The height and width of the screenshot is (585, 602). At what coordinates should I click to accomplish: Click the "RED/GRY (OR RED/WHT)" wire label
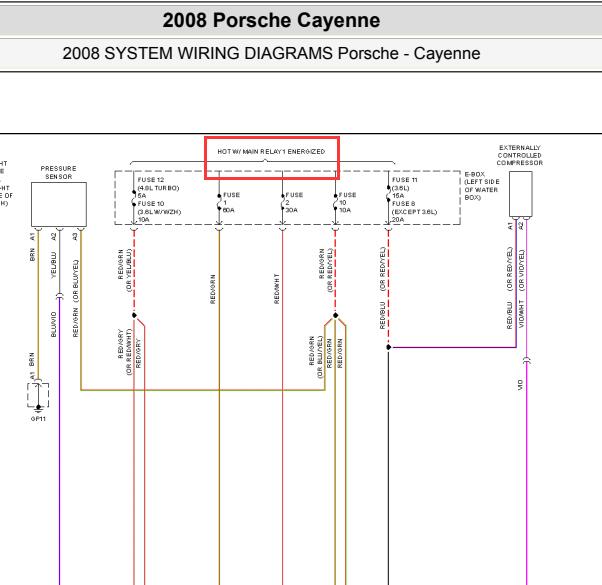pyautogui.click(x=125, y=352)
